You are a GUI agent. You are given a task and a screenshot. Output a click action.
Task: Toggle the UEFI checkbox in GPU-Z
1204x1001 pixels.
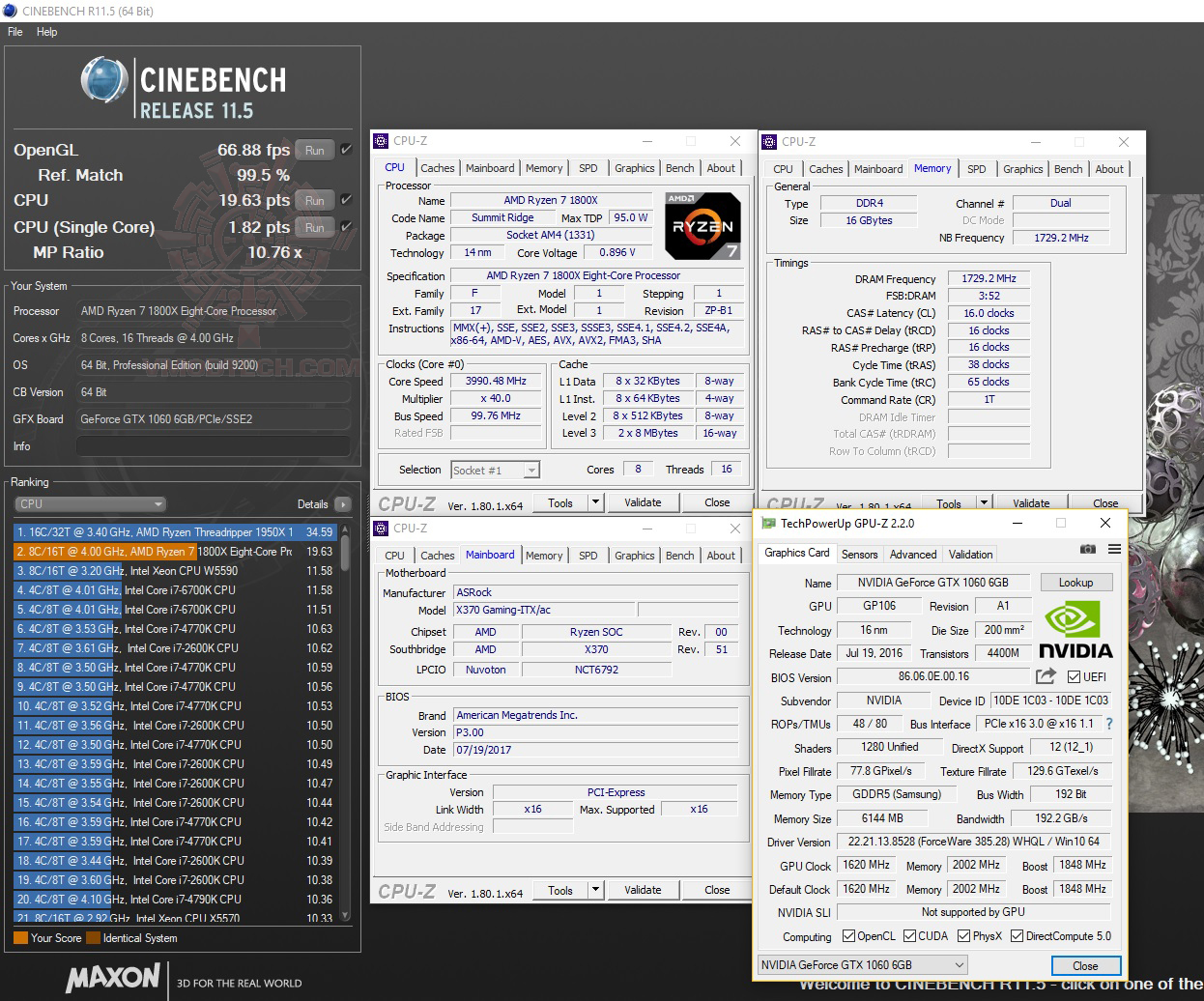[x=1074, y=677]
